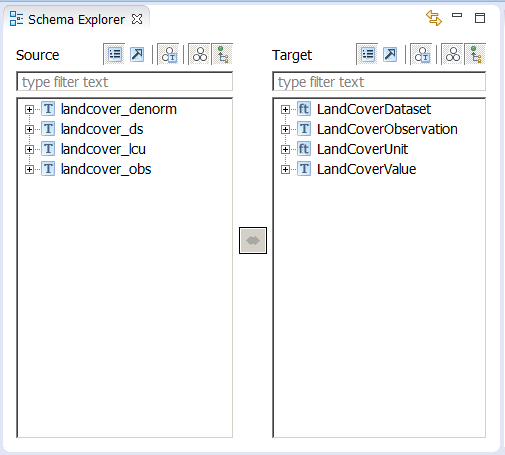Image resolution: width=505 pixels, height=455 pixels.
Task: Expand landcover_lcu tree node
Action: [29, 149]
